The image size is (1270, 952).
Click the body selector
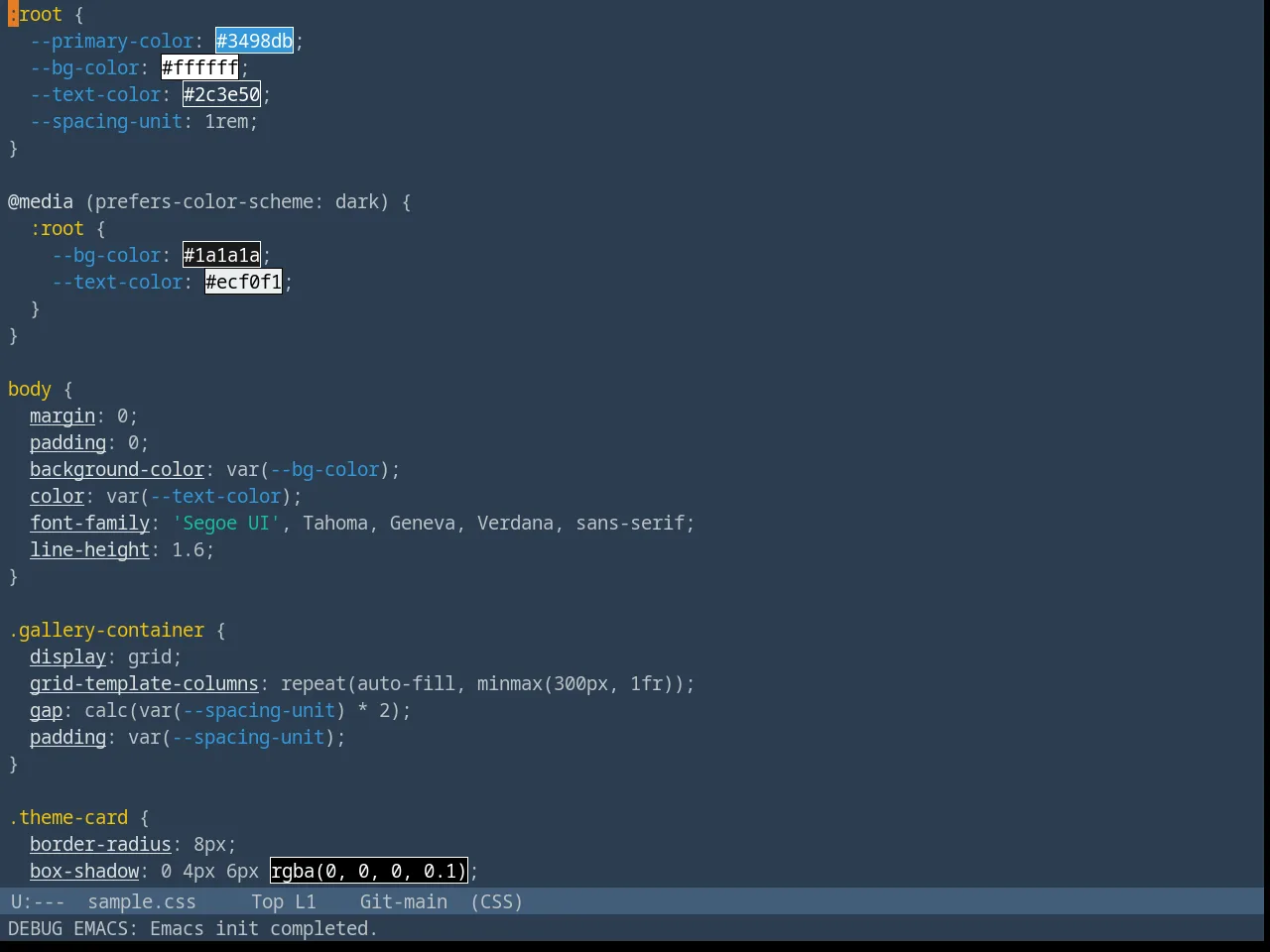pyautogui.click(x=30, y=389)
